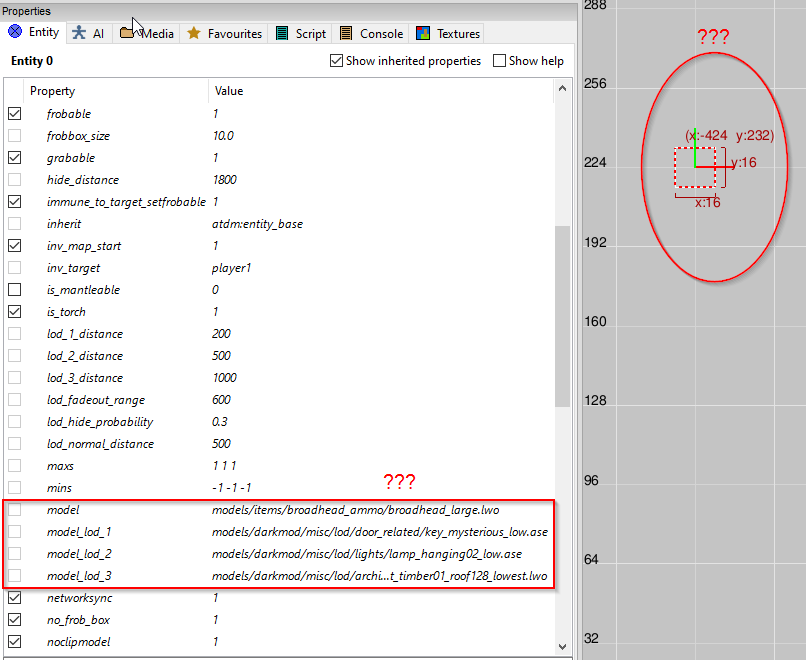The width and height of the screenshot is (806, 660).
Task: Select the model_lod_3 value path
Action: pos(379,576)
